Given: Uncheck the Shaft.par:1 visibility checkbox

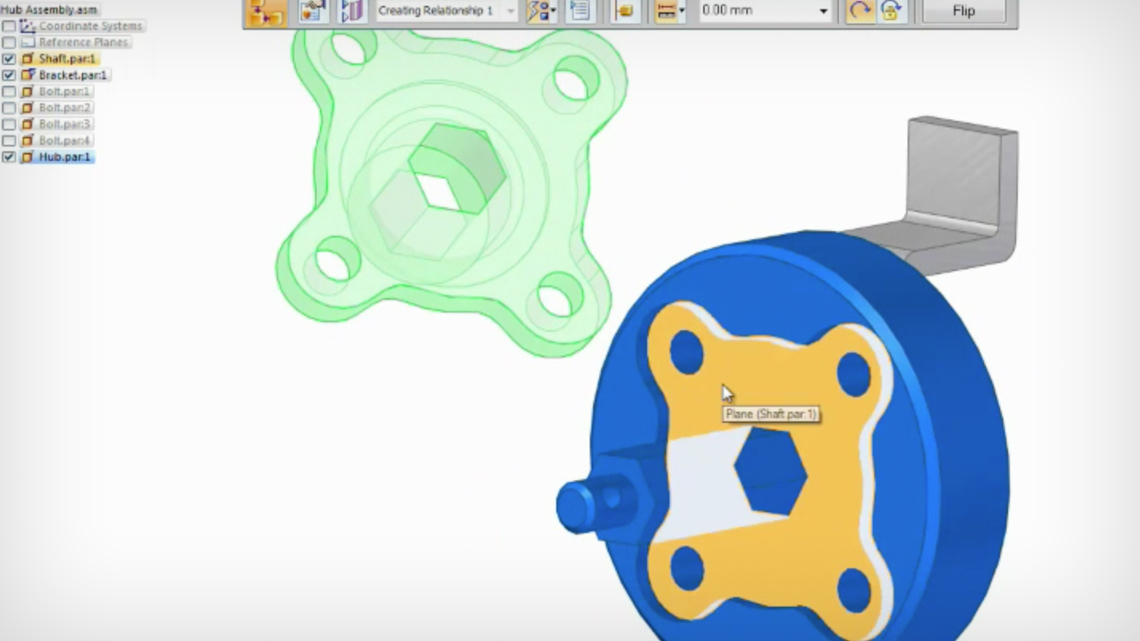Looking at the screenshot, I should click(7, 58).
